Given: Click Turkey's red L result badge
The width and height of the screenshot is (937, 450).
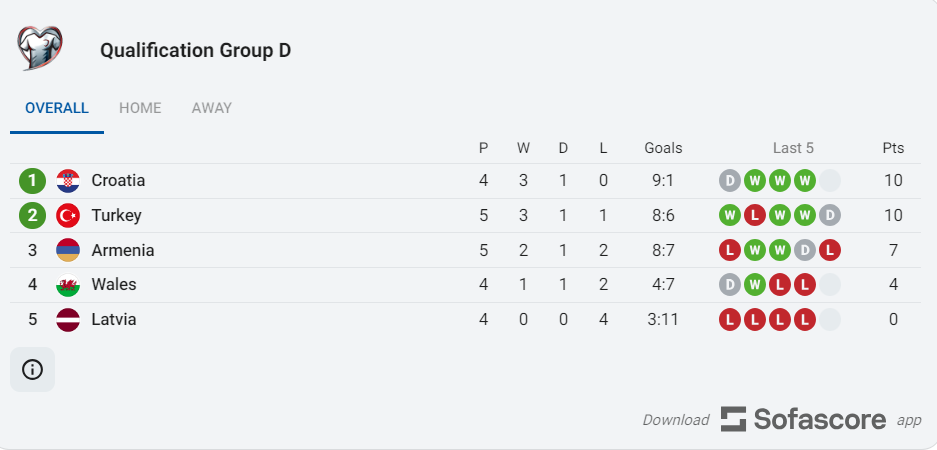Looking at the screenshot, I should coord(755,216).
